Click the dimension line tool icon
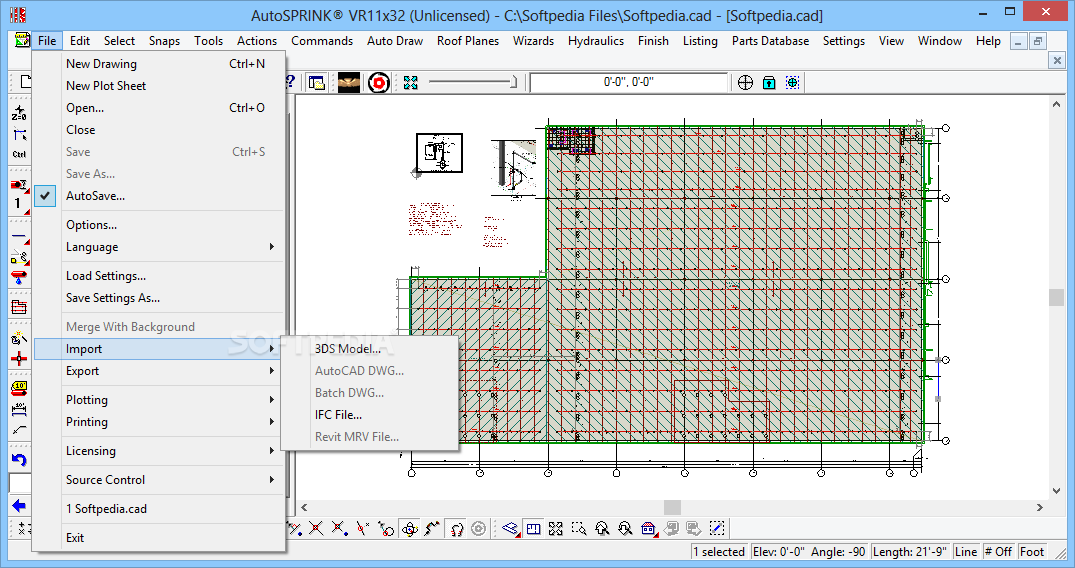 (x=19, y=410)
